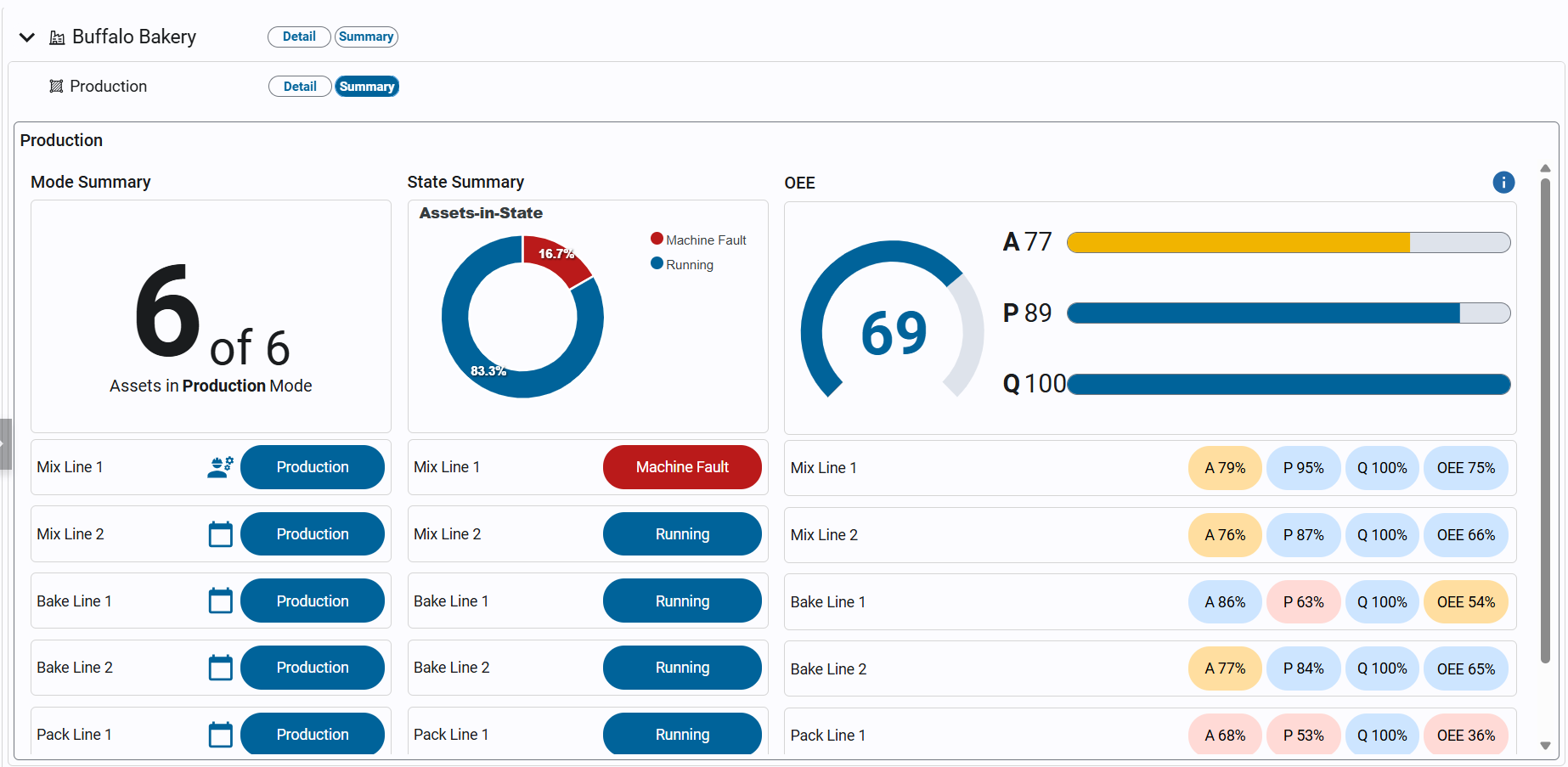Click the Bake Line 1 calendar icon
The width and height of the screenshot is (1568, 767).
[220, 601]
